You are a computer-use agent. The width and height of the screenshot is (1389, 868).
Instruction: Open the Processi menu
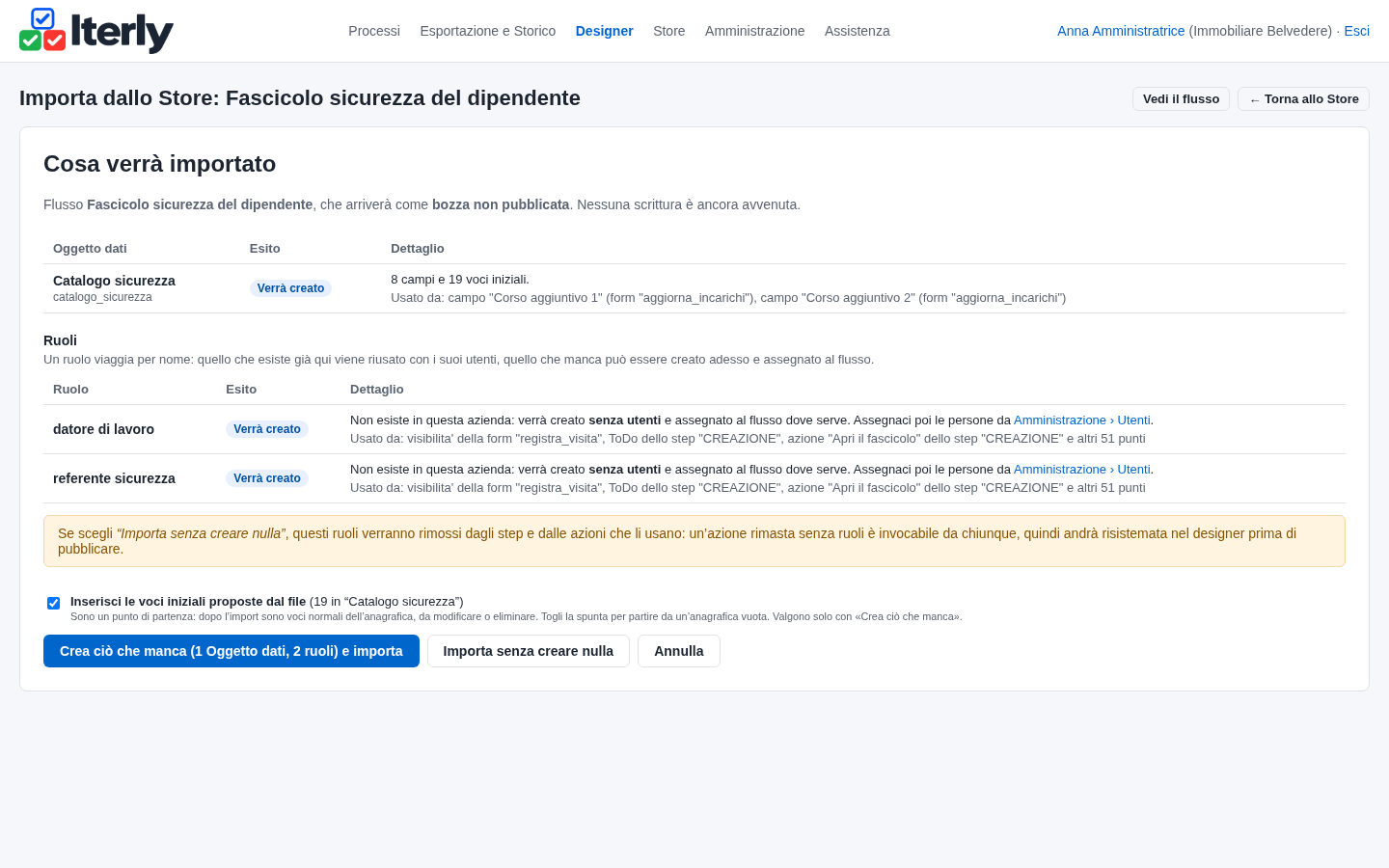click(x=374, y=31)
